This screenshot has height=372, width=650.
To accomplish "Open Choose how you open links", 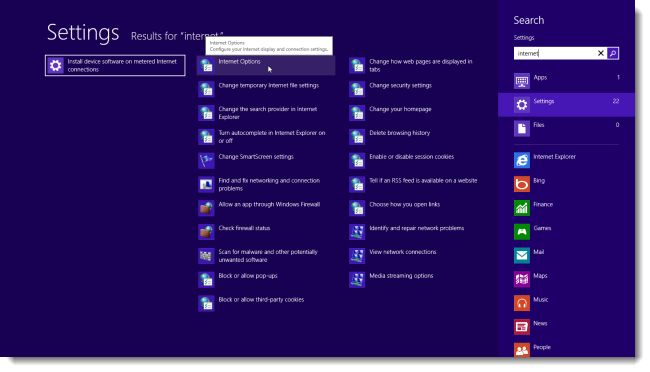I will click(417, 208).
